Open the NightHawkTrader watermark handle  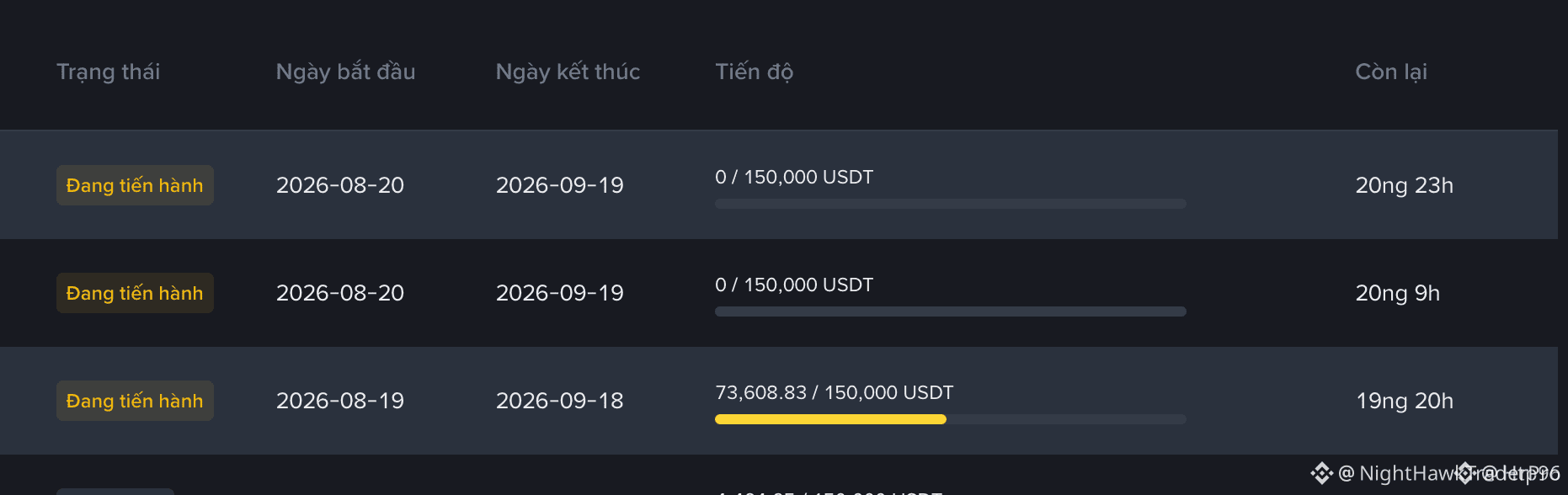click(x=1448, y=473)
